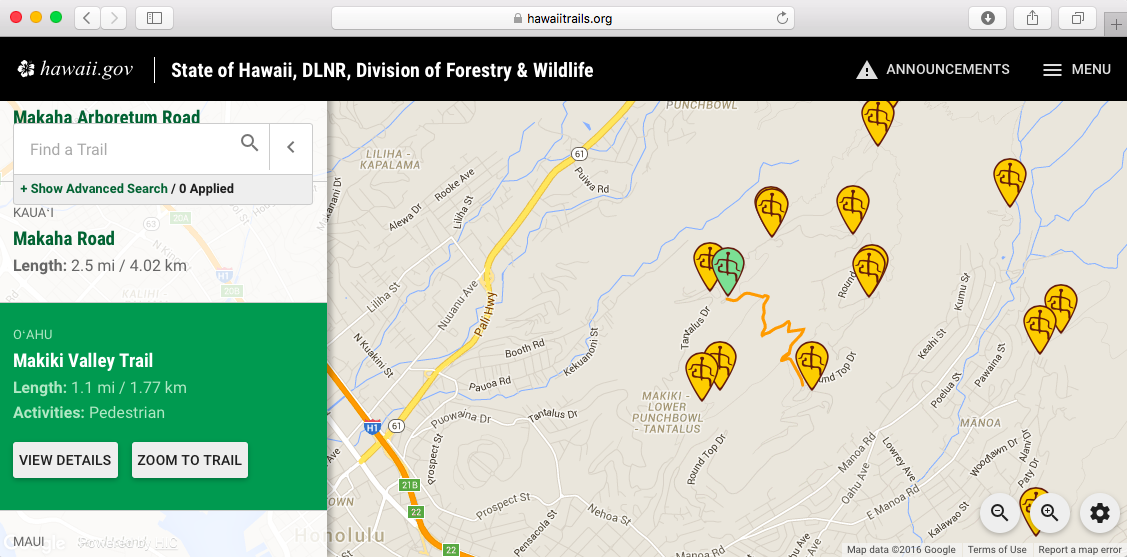
Task: Click the search magnifier icon in Find a Trail
Action: tap(250, 143)
